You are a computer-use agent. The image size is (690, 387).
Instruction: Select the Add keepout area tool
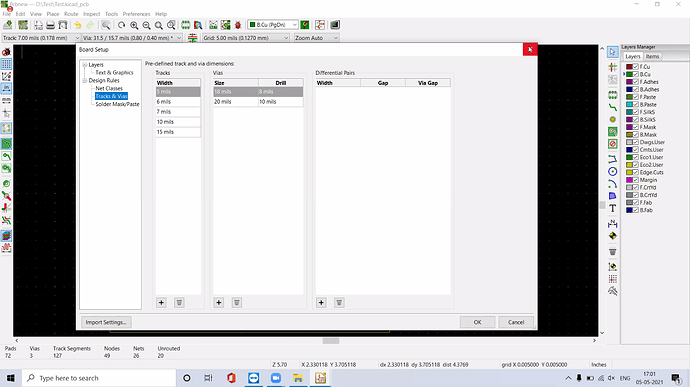click(x=613, y=144)
